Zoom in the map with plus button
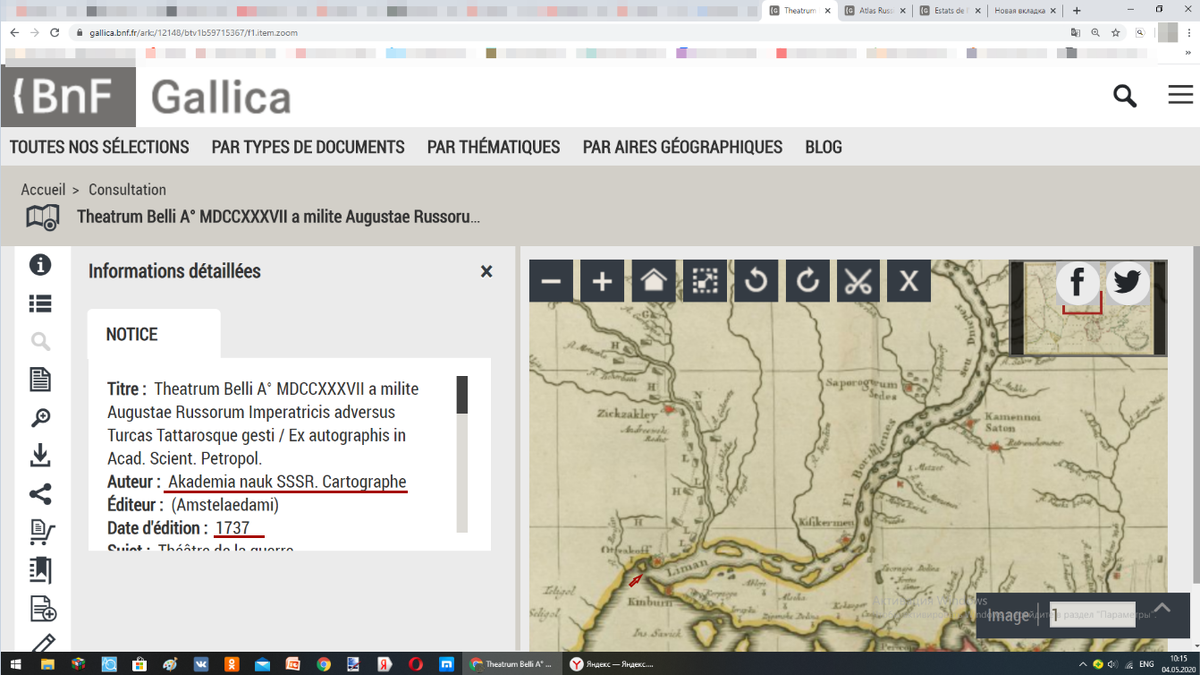The width and height of the screenshot is (1200, 675). click(602, 281)
